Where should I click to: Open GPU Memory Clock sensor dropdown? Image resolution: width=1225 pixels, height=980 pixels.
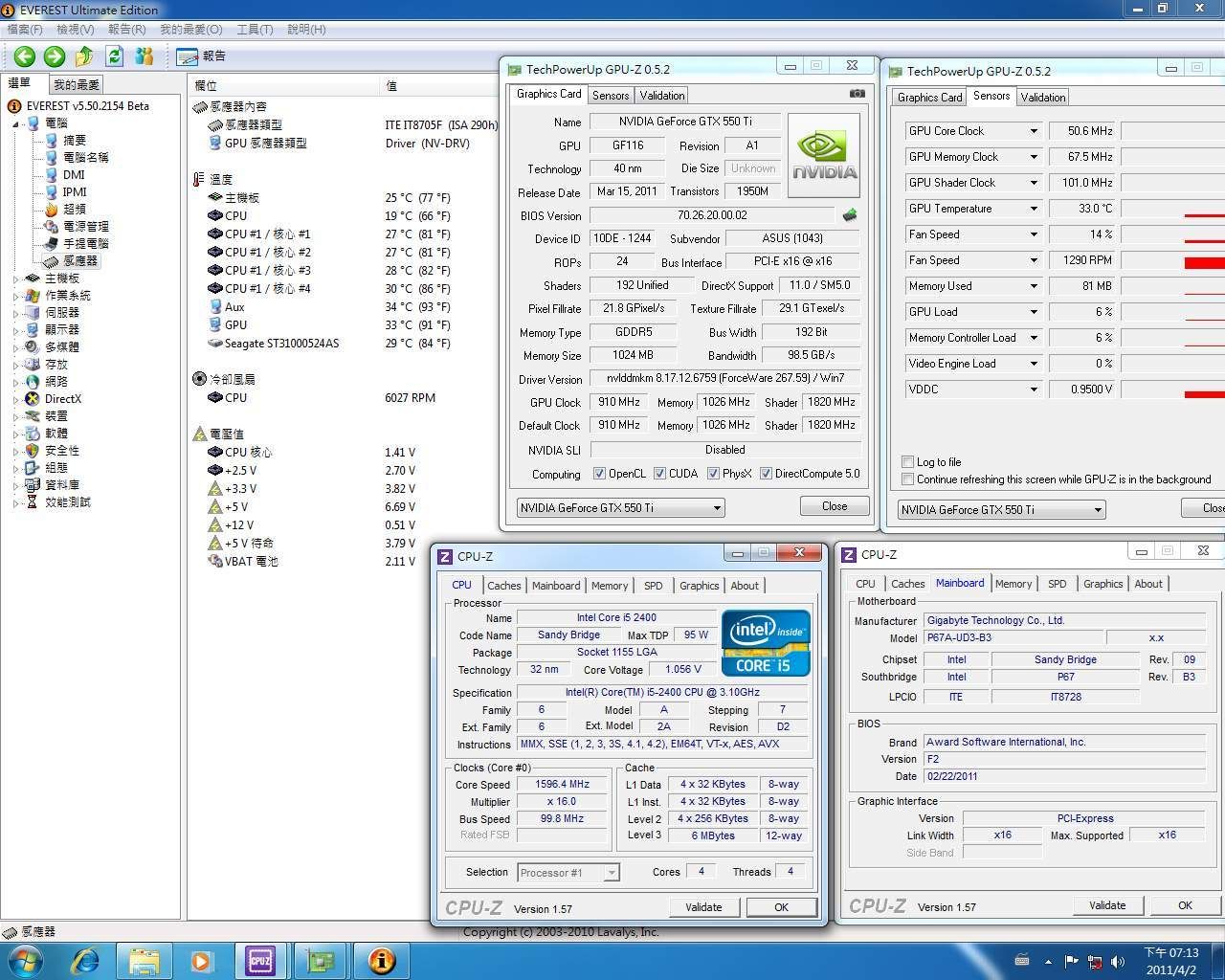tap(1034, 157)
